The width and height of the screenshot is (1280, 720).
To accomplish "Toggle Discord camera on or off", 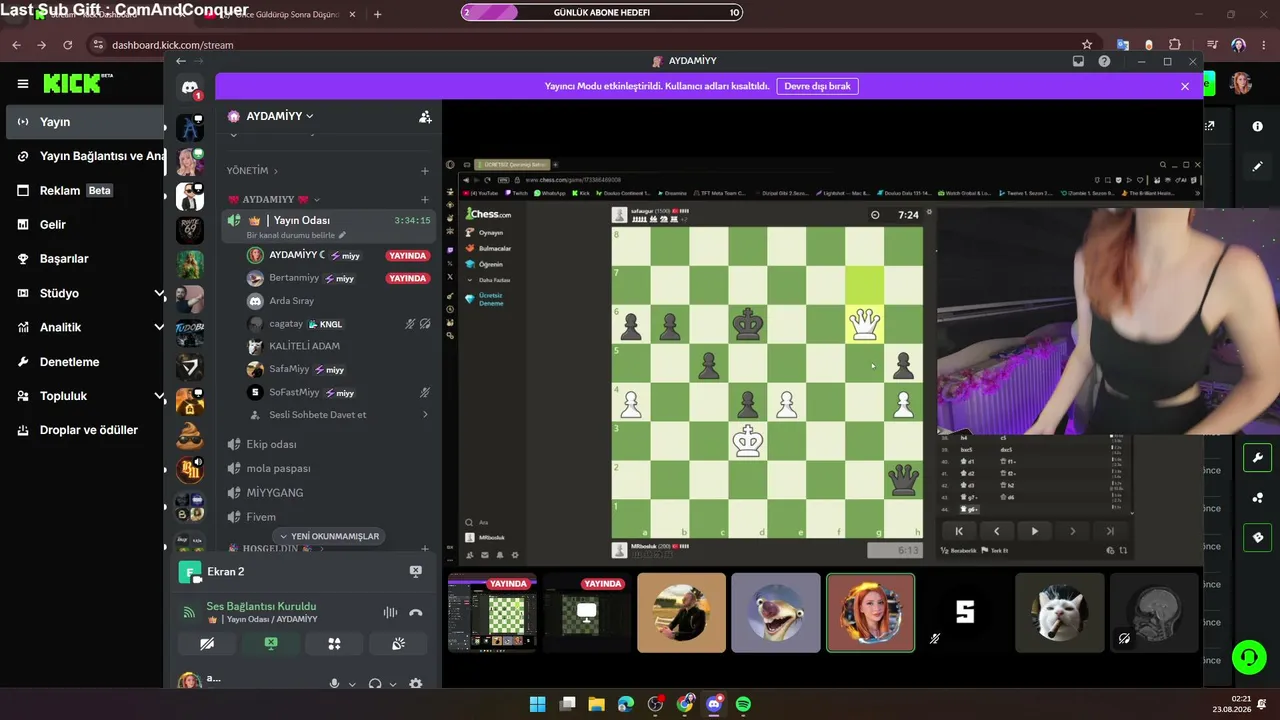I will (x=207, y=644).
